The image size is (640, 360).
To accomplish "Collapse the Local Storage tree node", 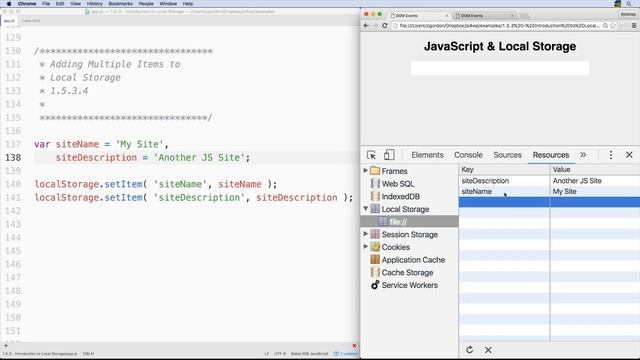I will click(x=366, y=209).
